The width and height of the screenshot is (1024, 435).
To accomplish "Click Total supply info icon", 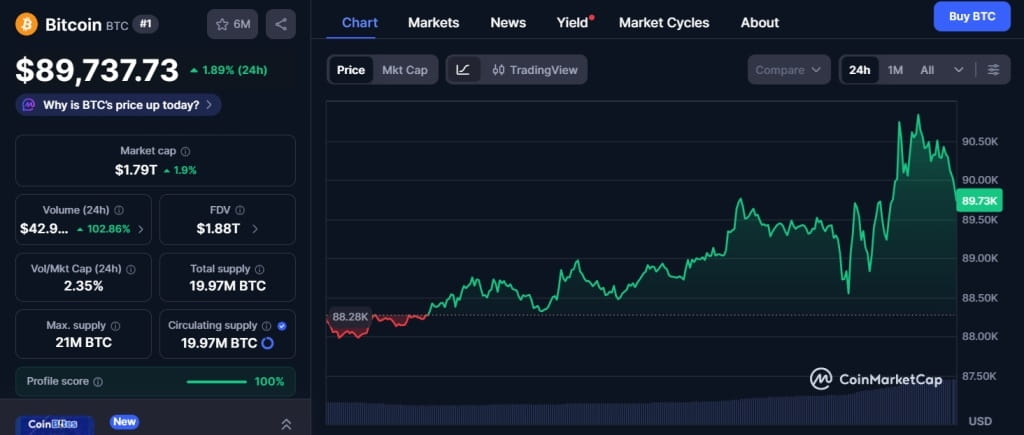I will tap(259, 269).
